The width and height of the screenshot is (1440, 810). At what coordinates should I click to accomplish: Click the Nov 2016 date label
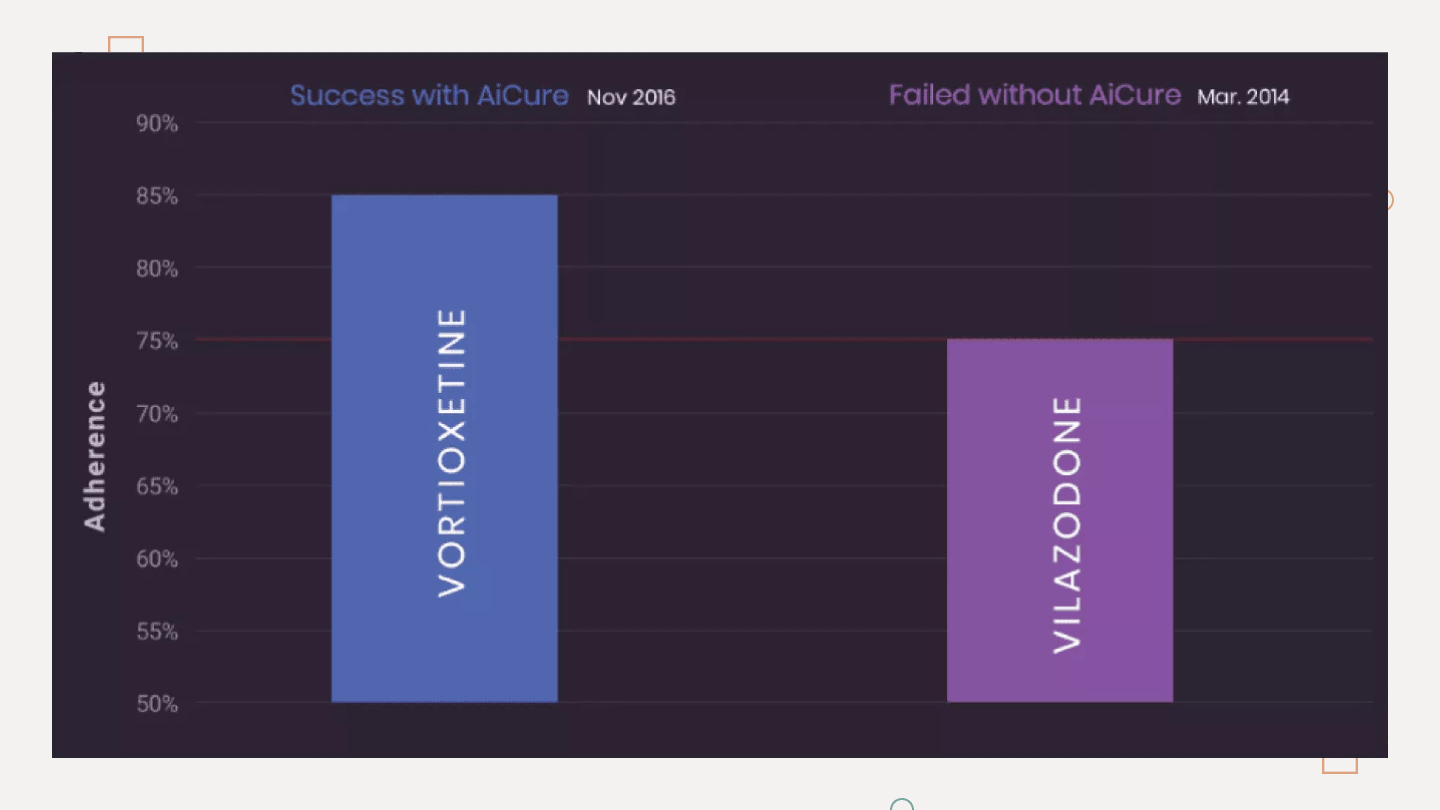(x=631, y=98)
